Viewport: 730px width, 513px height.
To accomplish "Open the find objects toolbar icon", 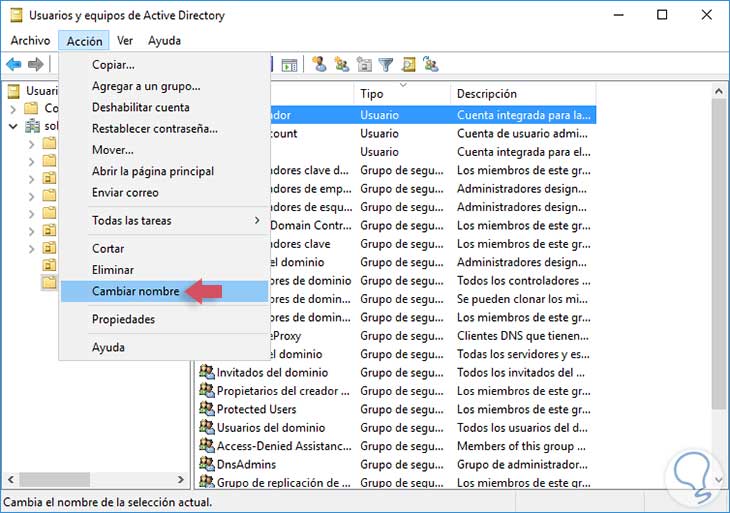I will point(408,64).
